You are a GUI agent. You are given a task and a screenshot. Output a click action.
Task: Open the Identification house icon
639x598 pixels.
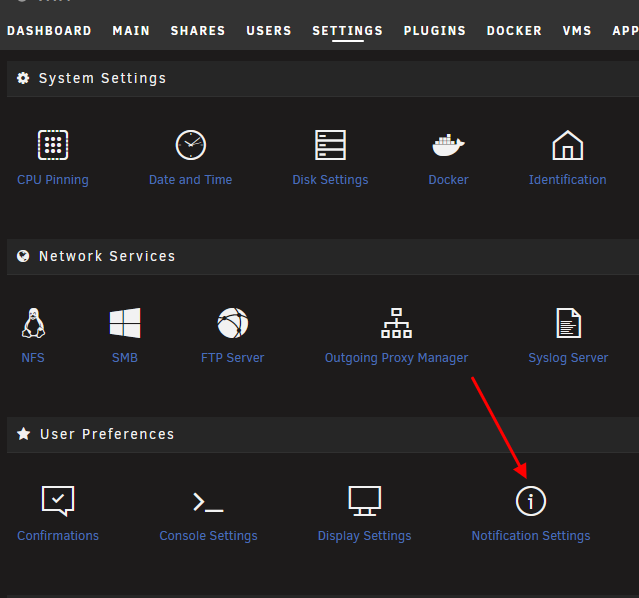tap(568, 145)
